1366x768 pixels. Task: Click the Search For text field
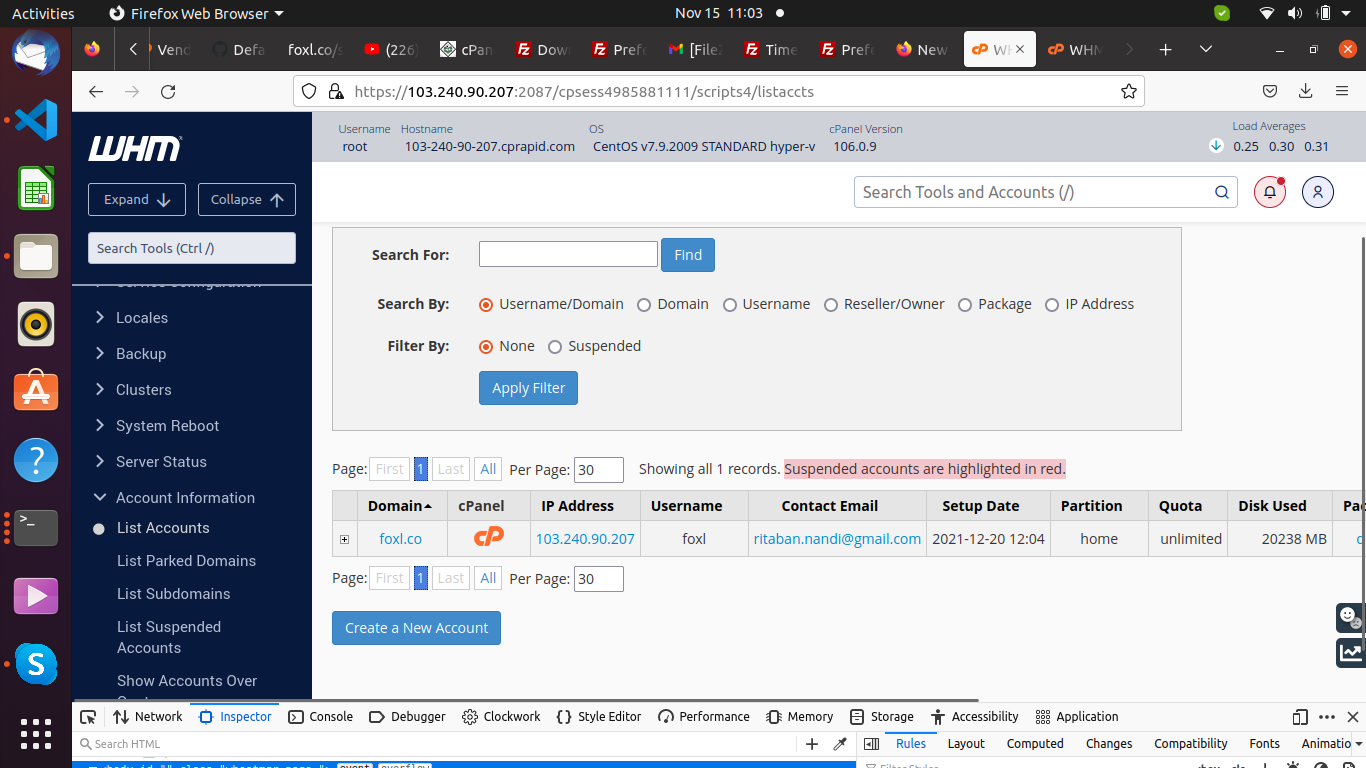tap(568, 254)
